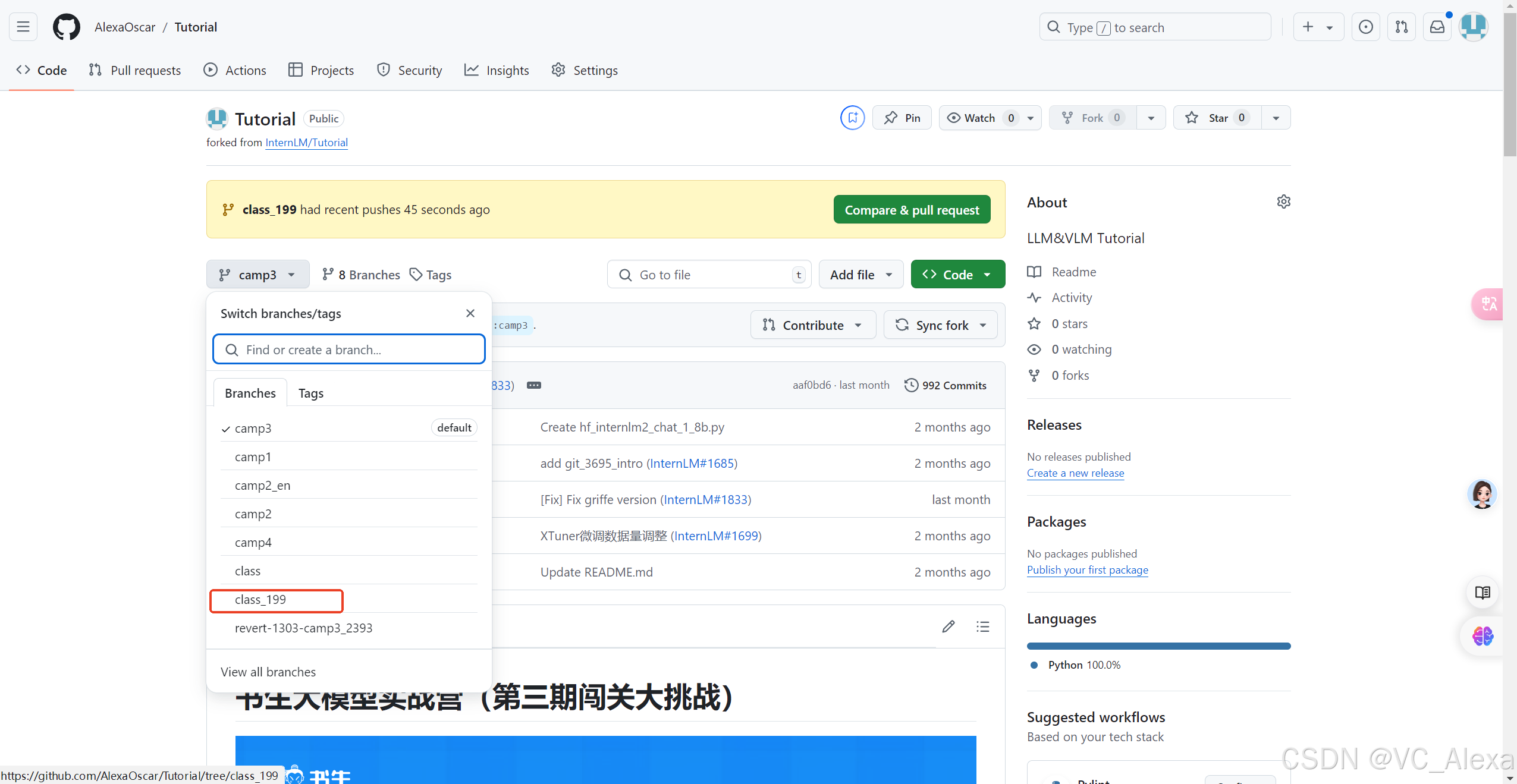Open the hamburger navigation menu
The height and width of the screenshot is (784, 1517).
[x=23, y=27]
